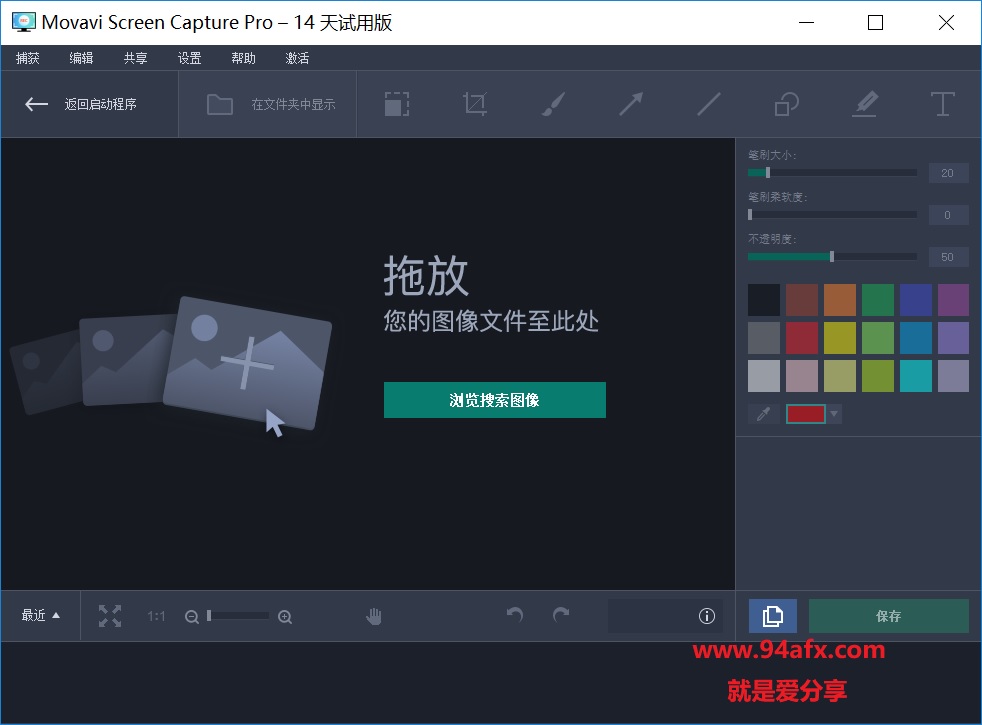The width and height of the screenshot is (982, 725).
Task: Choose the dark gray swatch
Action: [x=764, y=338]
